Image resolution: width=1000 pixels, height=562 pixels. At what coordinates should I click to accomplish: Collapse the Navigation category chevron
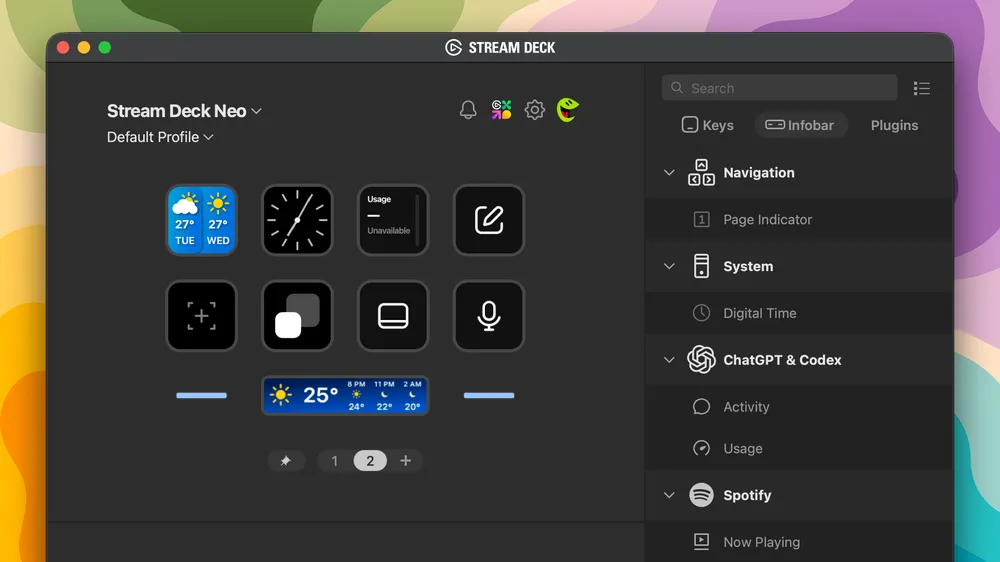click(x=669, y=173)
